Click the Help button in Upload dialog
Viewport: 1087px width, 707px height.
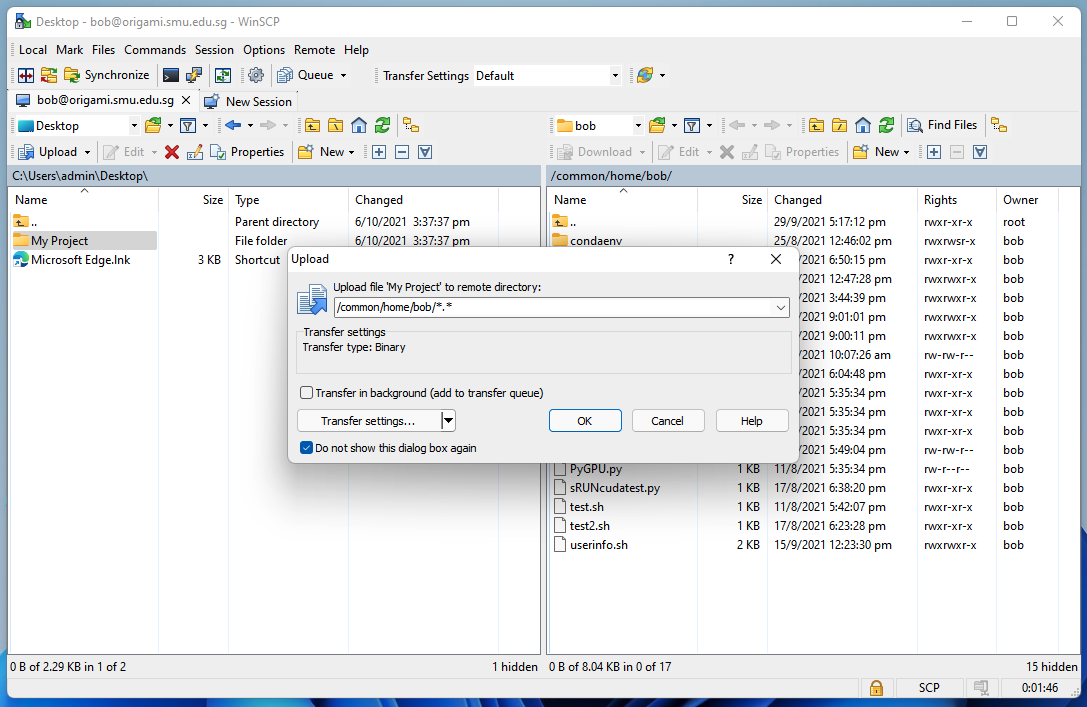pos(751,420)
